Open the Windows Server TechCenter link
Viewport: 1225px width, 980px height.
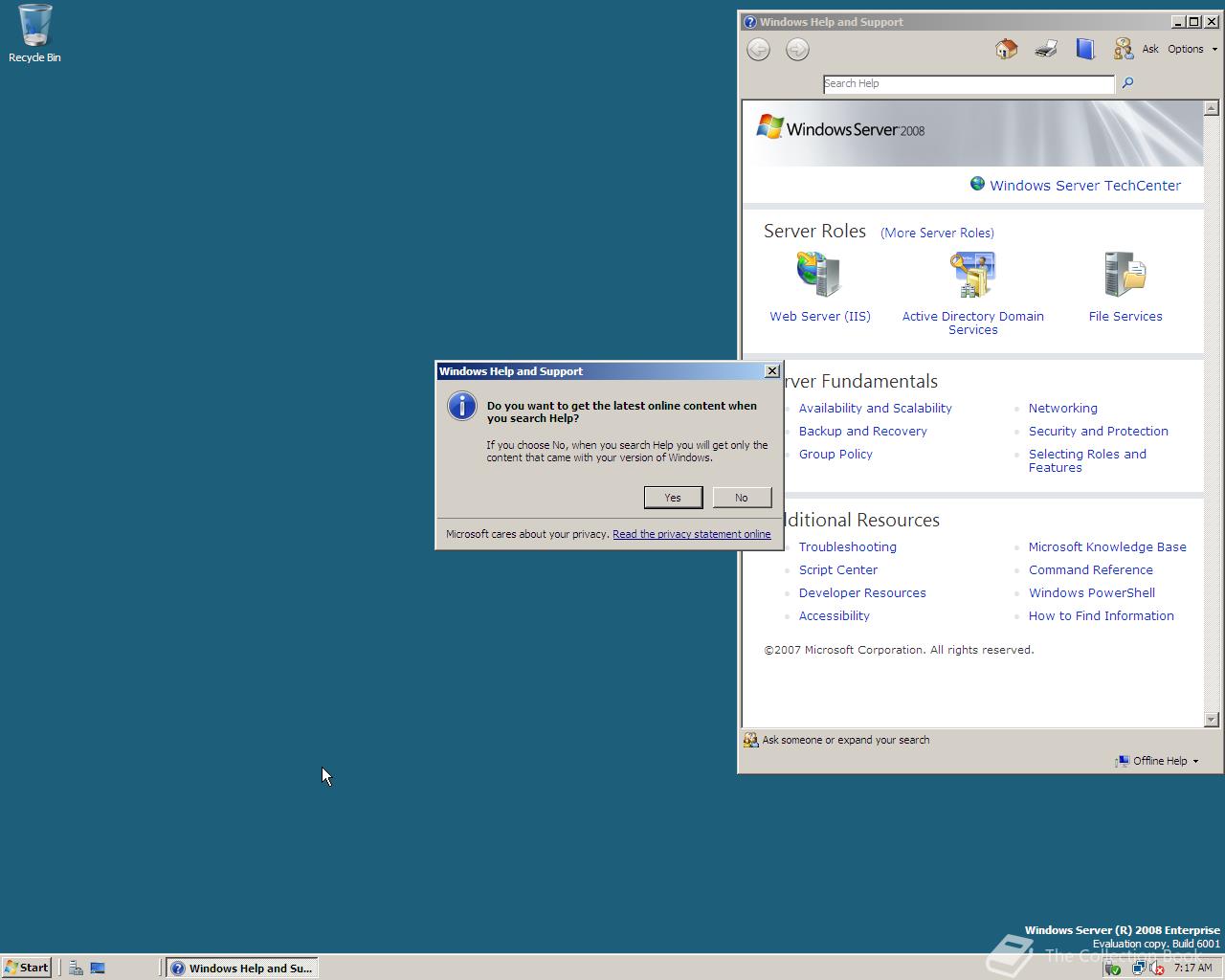coord(1084,186)
